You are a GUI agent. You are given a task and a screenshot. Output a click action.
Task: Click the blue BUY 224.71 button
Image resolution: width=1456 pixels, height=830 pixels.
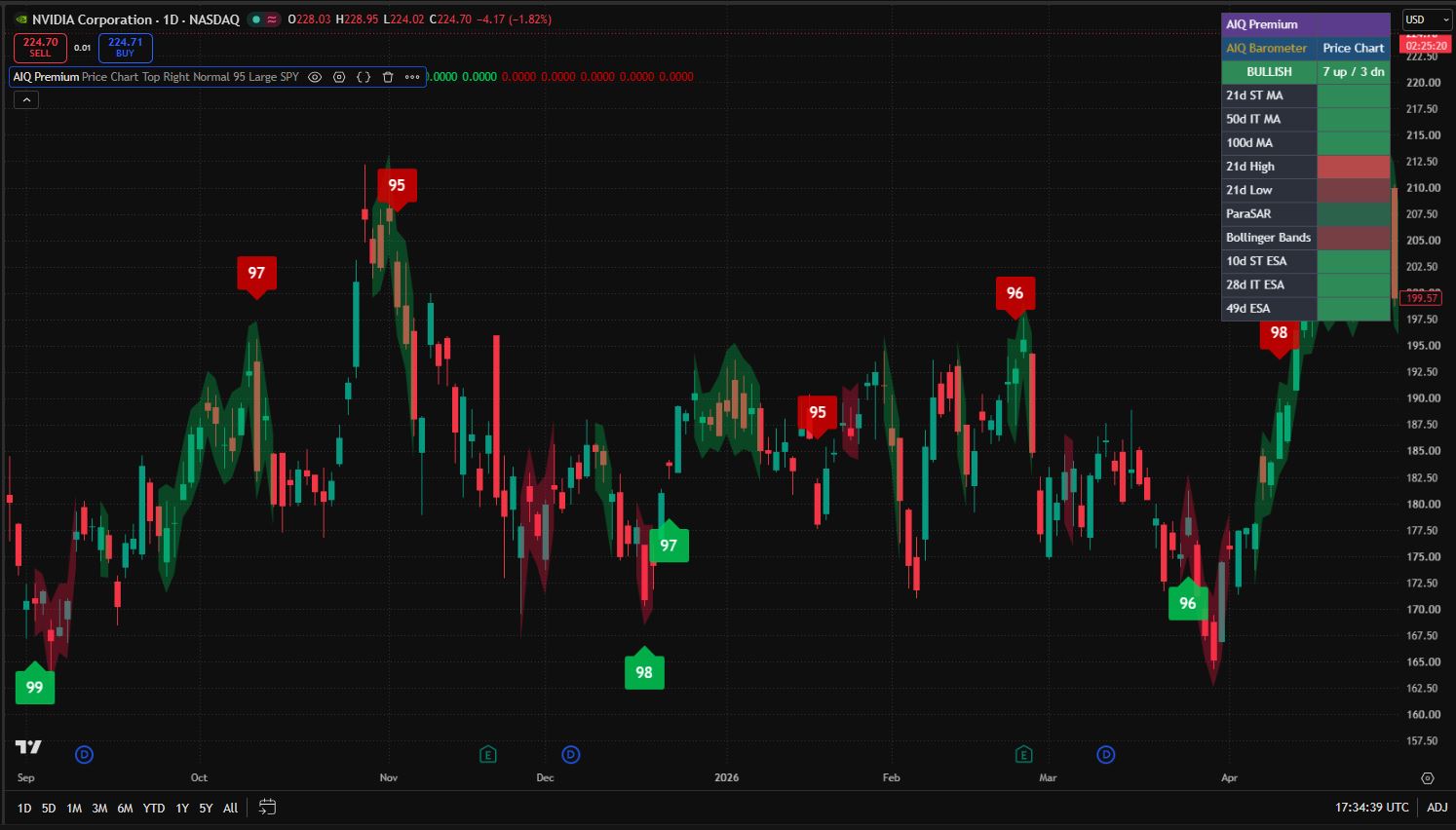pyautogui.click(x=125, y=48)
